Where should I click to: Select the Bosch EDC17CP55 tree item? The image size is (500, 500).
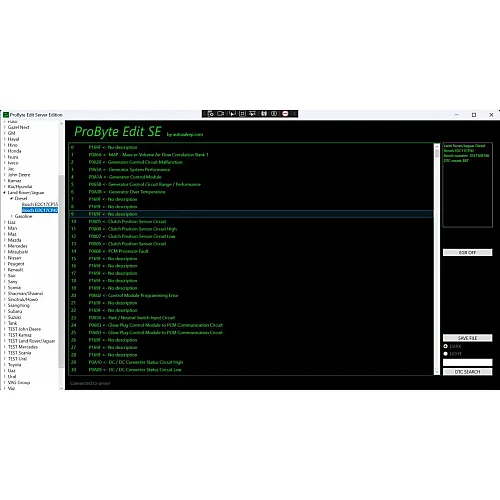40,204
